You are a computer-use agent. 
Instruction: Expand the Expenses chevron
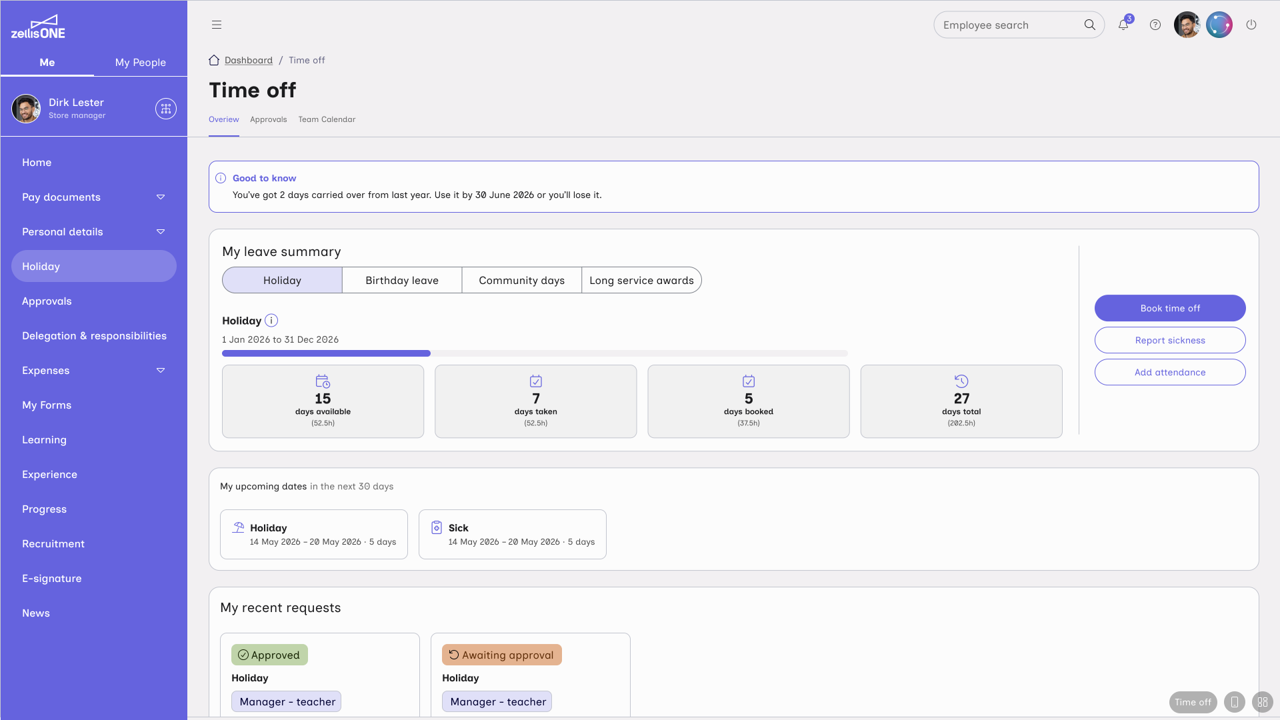tap(160, 371)
